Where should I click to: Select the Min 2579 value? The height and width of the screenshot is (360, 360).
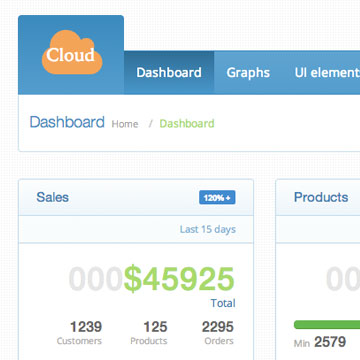[x=320, y=342]
